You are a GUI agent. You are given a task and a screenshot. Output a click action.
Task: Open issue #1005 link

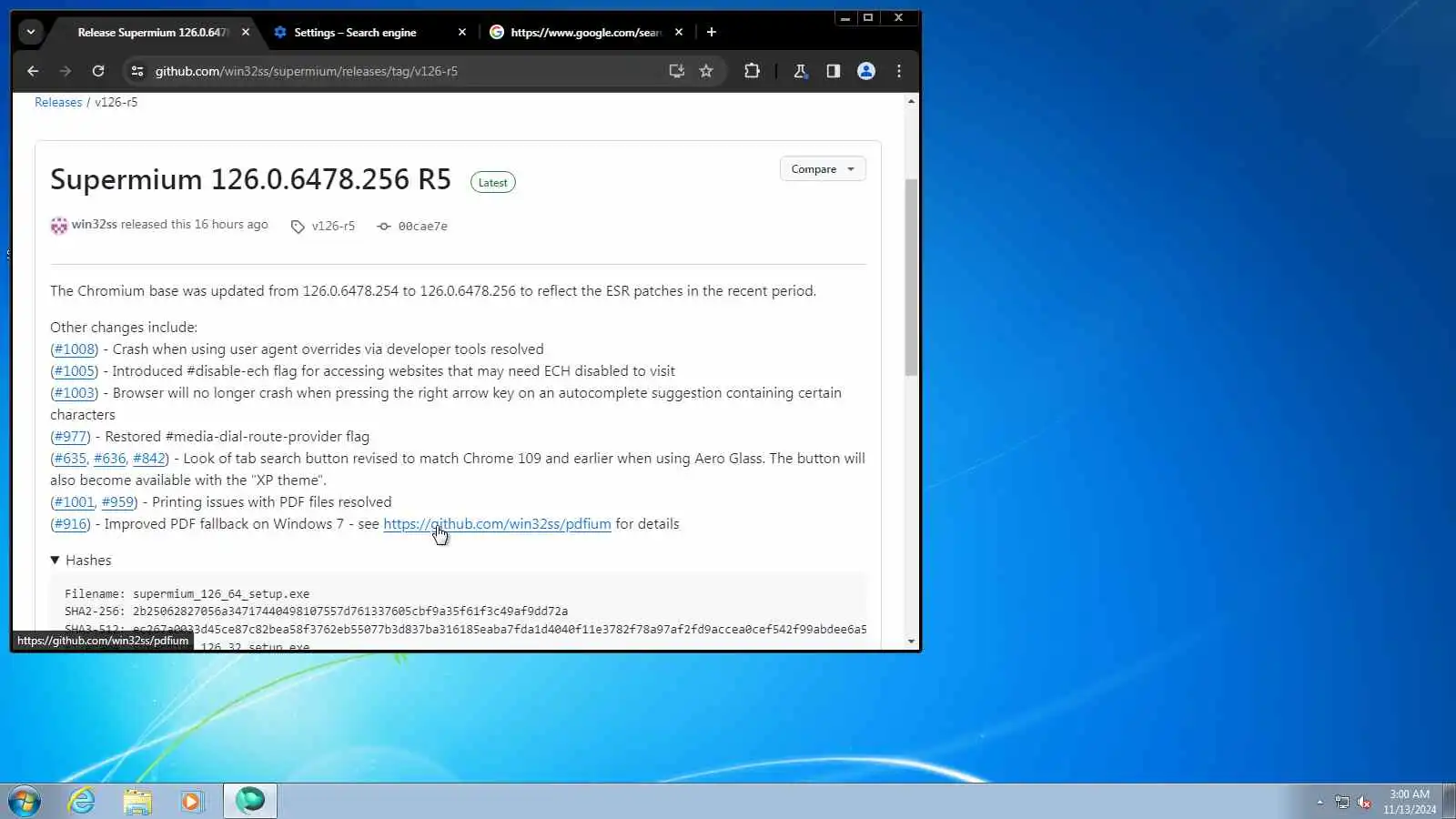(75, 371)
